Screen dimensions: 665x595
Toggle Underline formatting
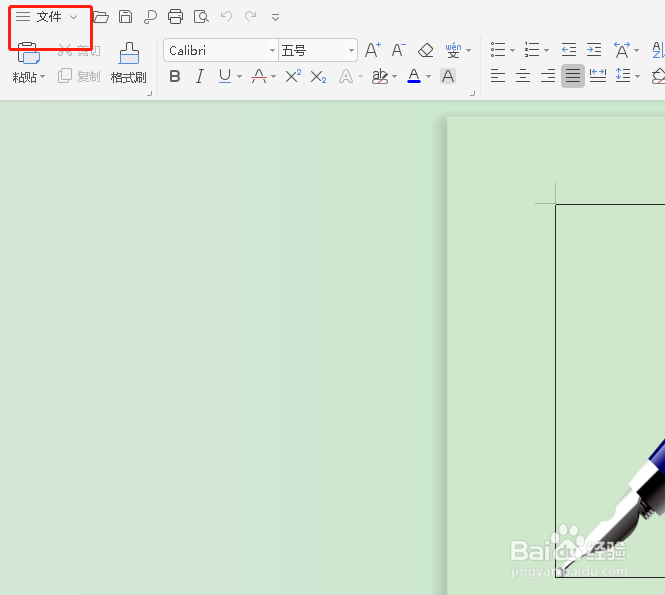[x=225, y=76]
